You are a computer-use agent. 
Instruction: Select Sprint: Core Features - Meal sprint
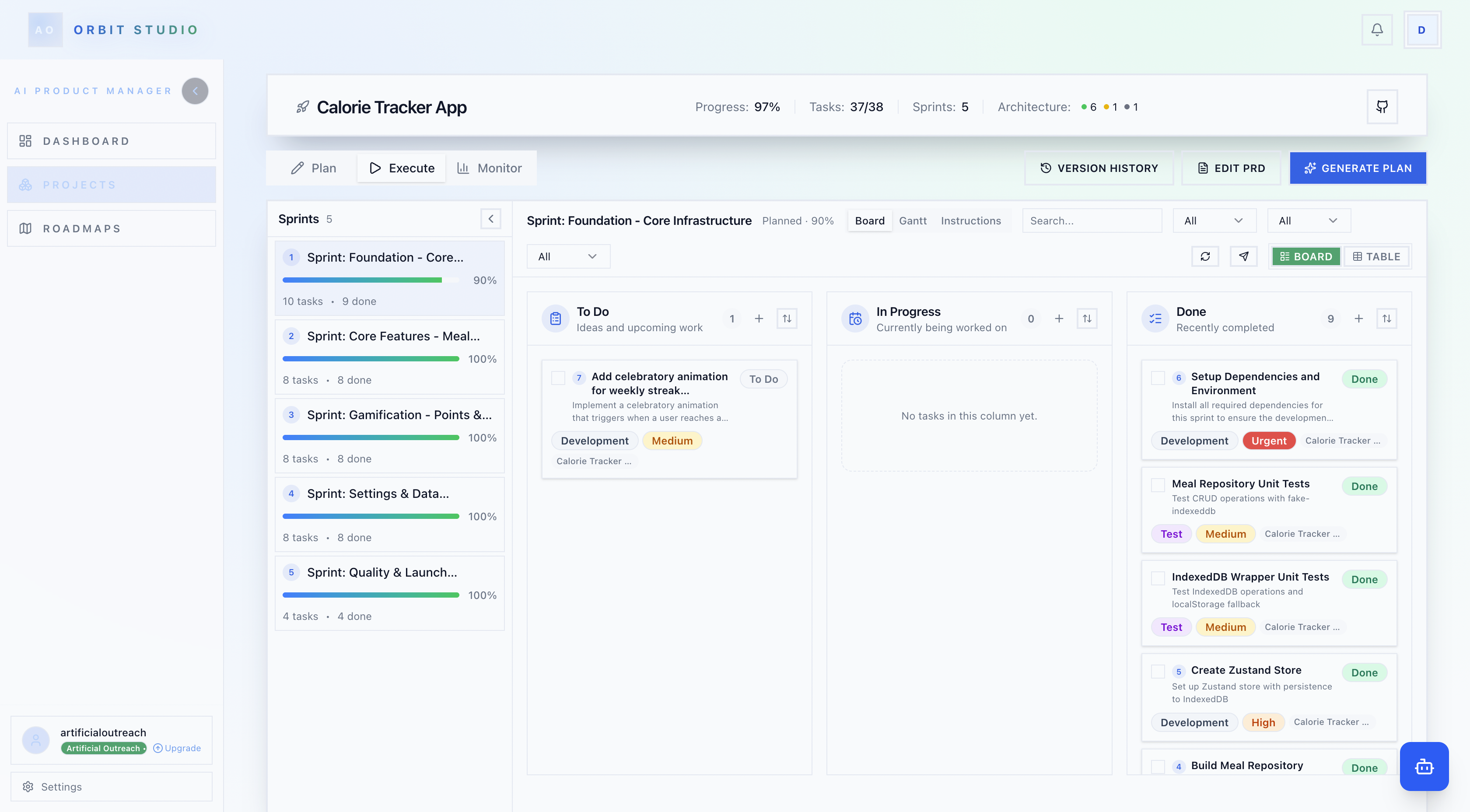click(390, 357)
